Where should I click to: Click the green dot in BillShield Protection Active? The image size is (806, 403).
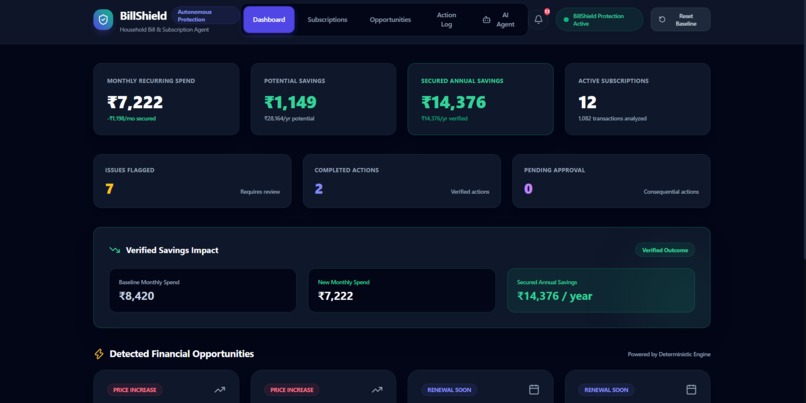point(566,20)
